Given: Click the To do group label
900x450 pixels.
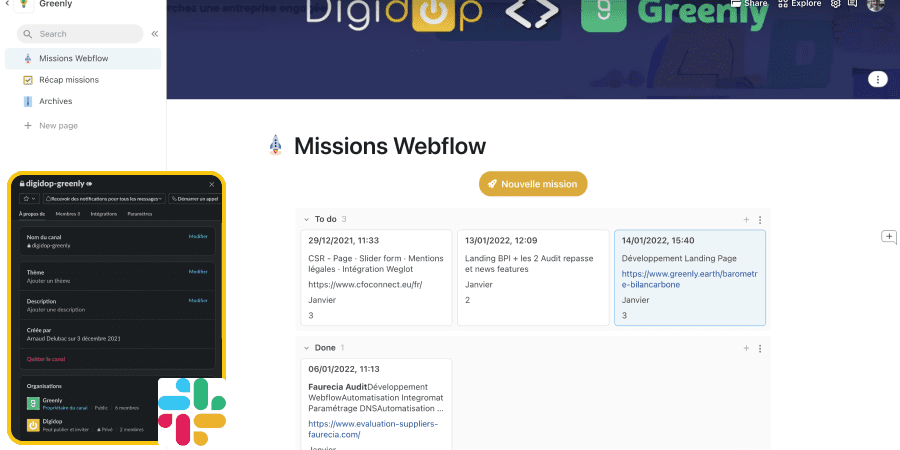Looking at the screenshot, I should point(325,219).
